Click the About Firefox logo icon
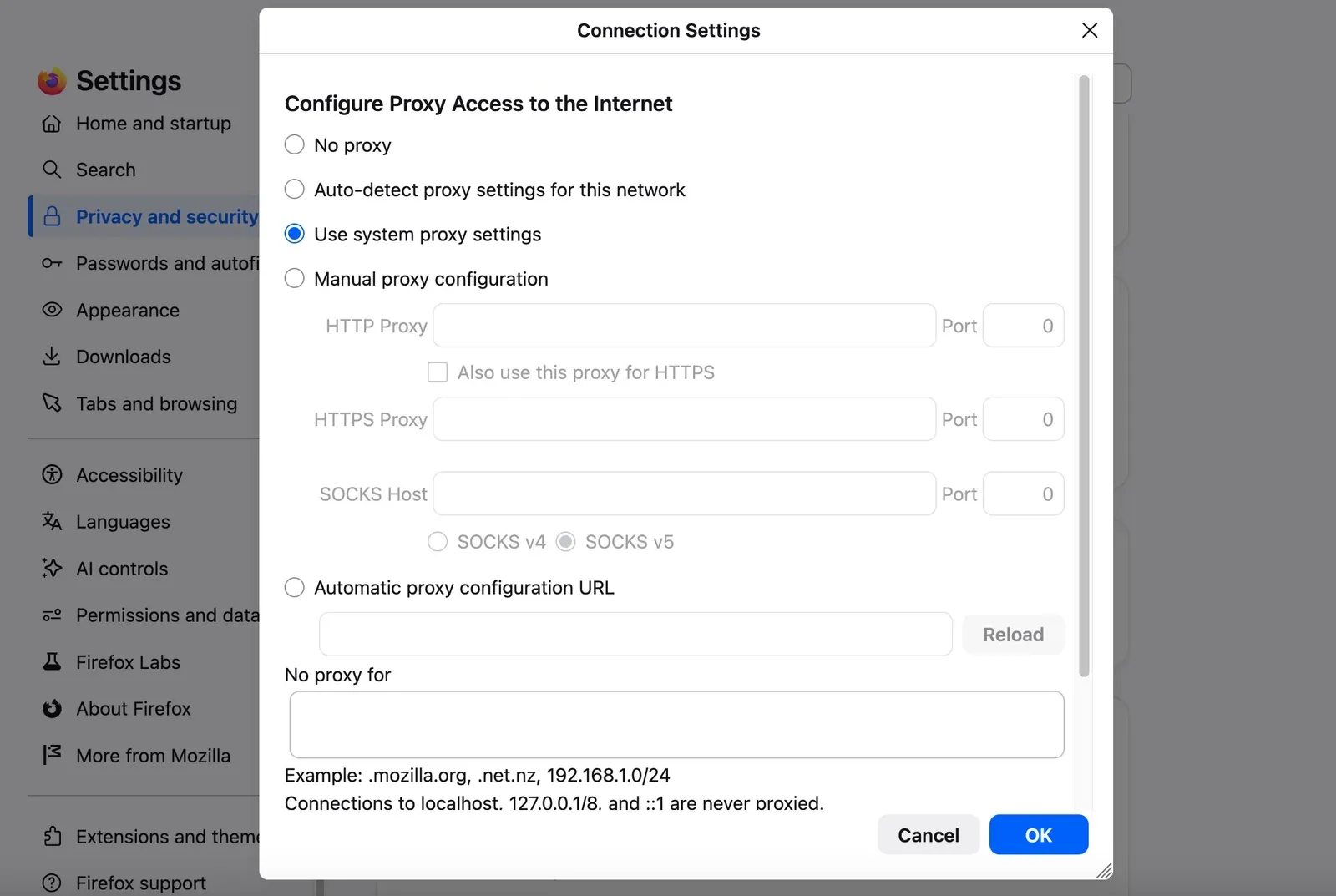Viewport: 1336px width, 896px height. [52, 709]
